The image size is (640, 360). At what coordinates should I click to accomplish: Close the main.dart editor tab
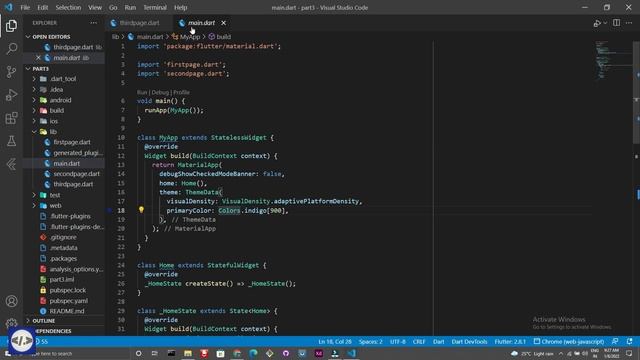pyautogui.click(x=224, y=23)
